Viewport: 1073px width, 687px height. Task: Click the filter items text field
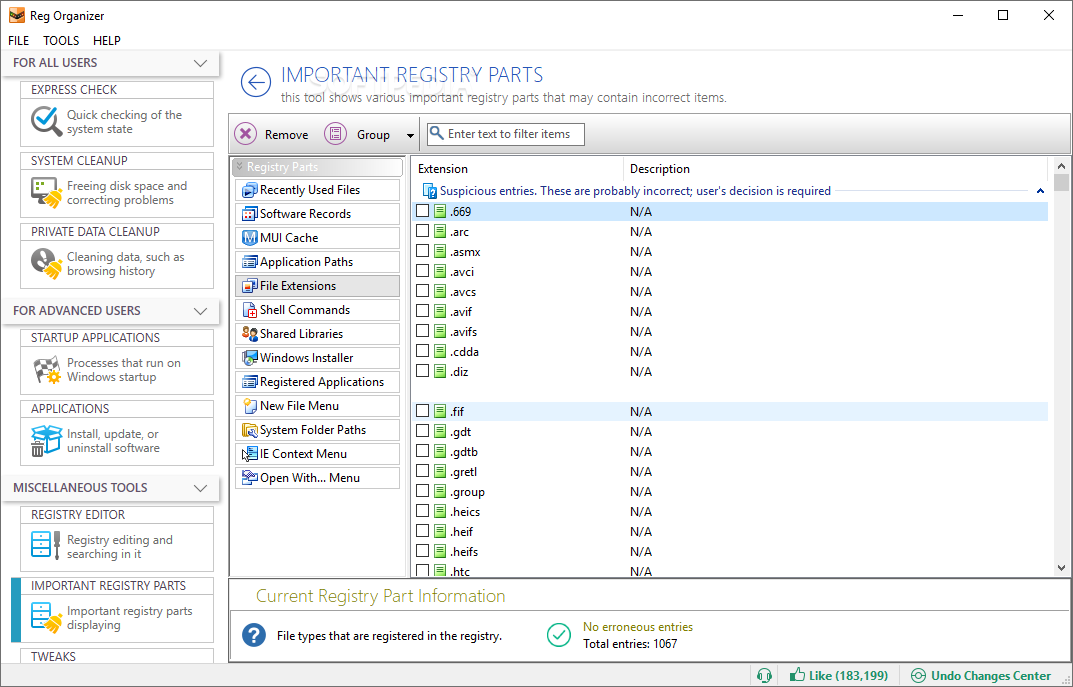pos(506,134)
